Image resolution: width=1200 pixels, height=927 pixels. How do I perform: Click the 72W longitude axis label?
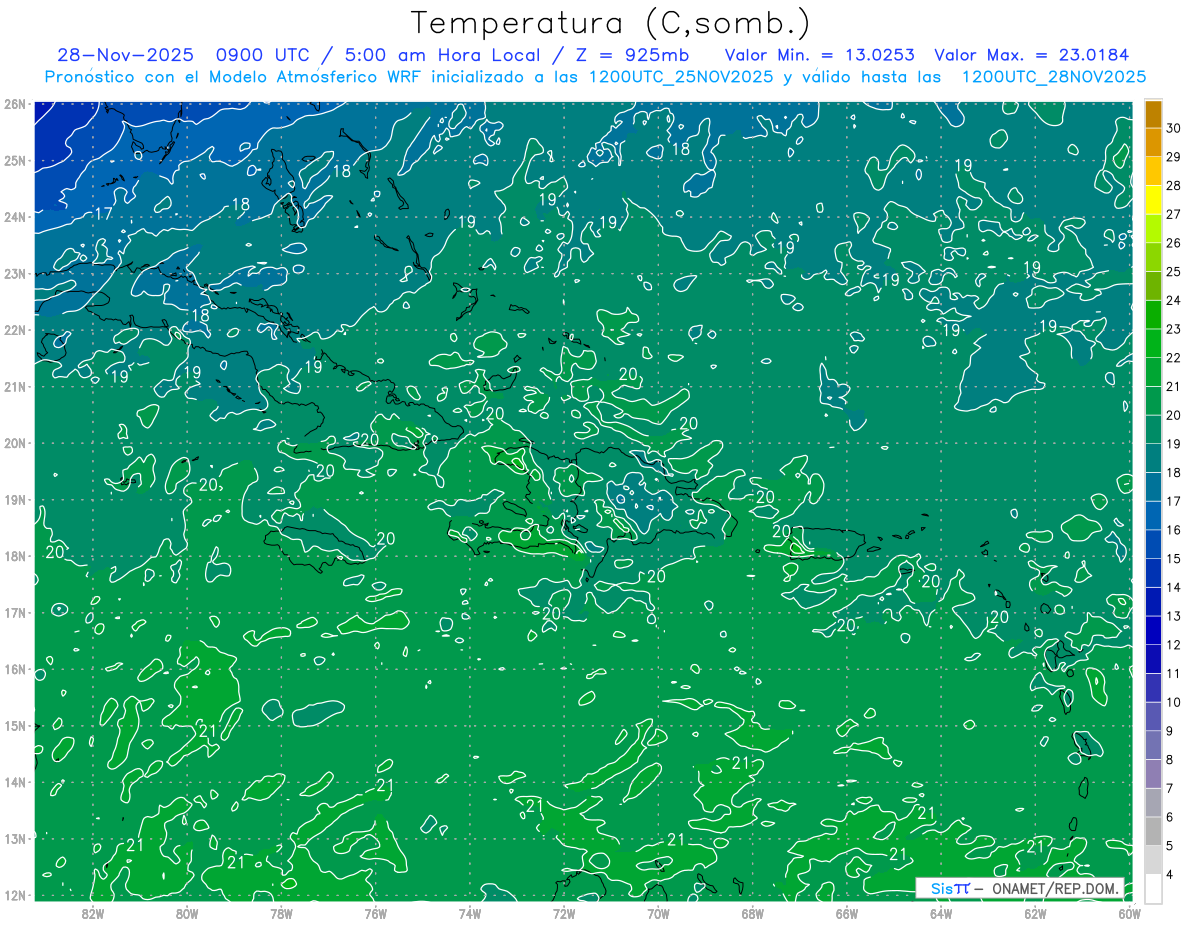[564, 912]
